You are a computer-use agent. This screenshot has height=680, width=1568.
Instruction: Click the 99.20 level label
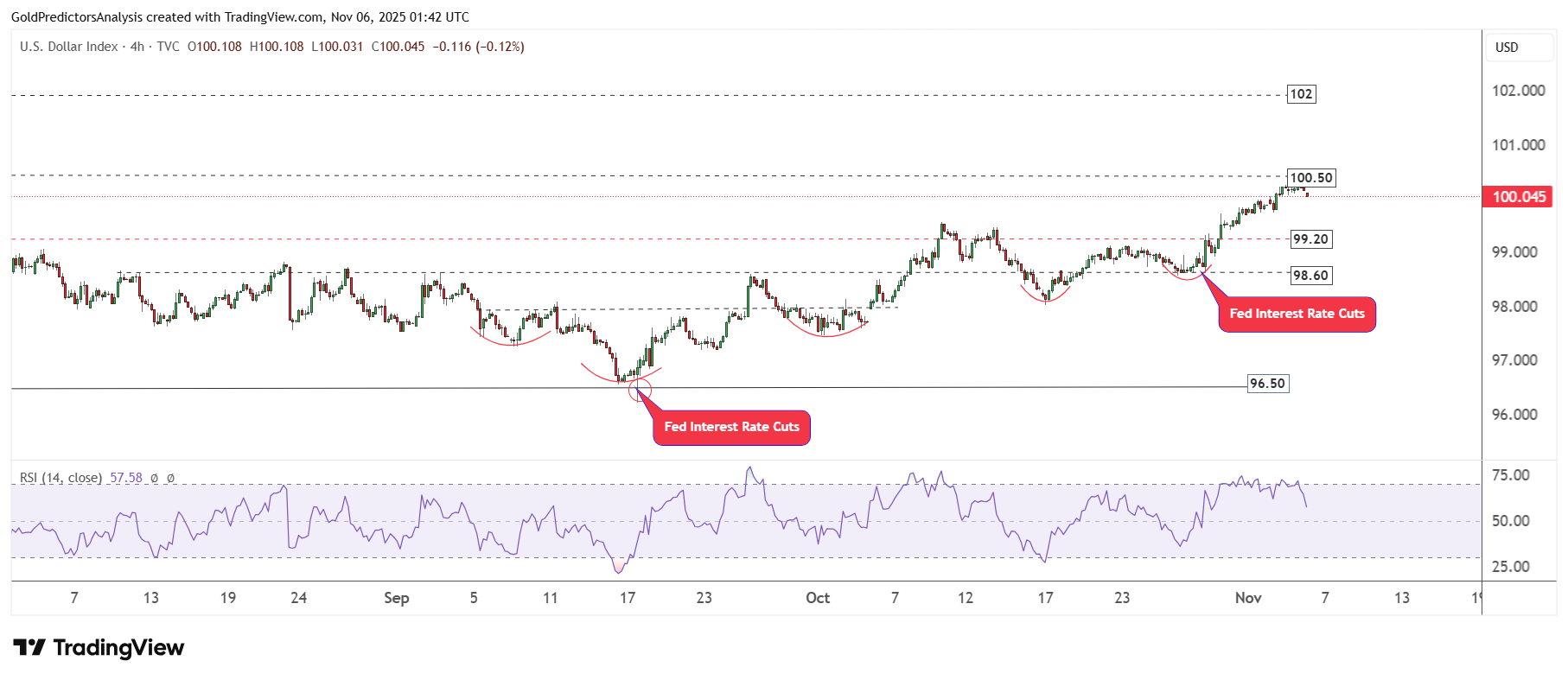(x=1310, y=239)
